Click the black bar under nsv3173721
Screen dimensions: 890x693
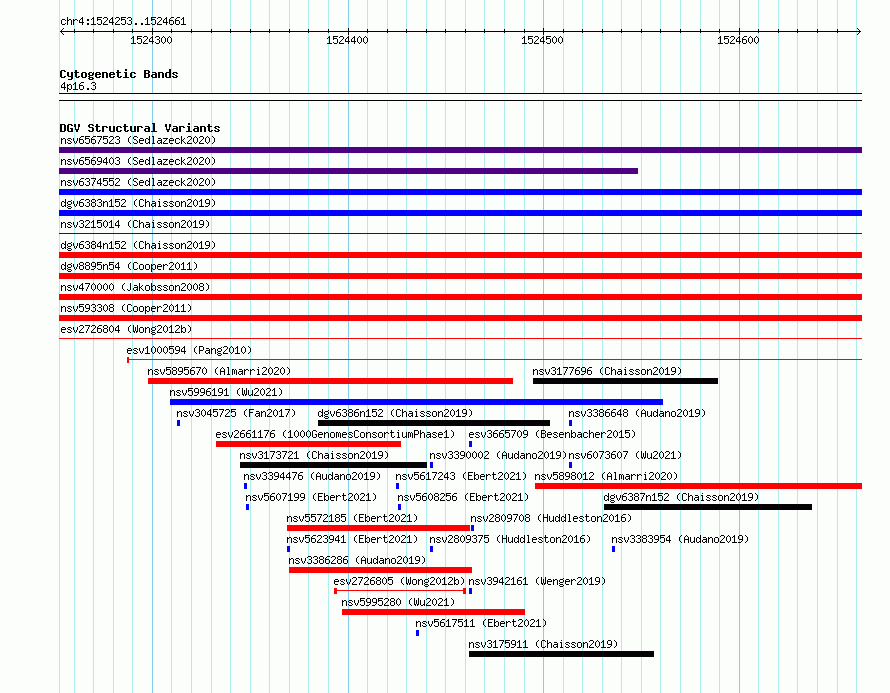tap(333, 465)
